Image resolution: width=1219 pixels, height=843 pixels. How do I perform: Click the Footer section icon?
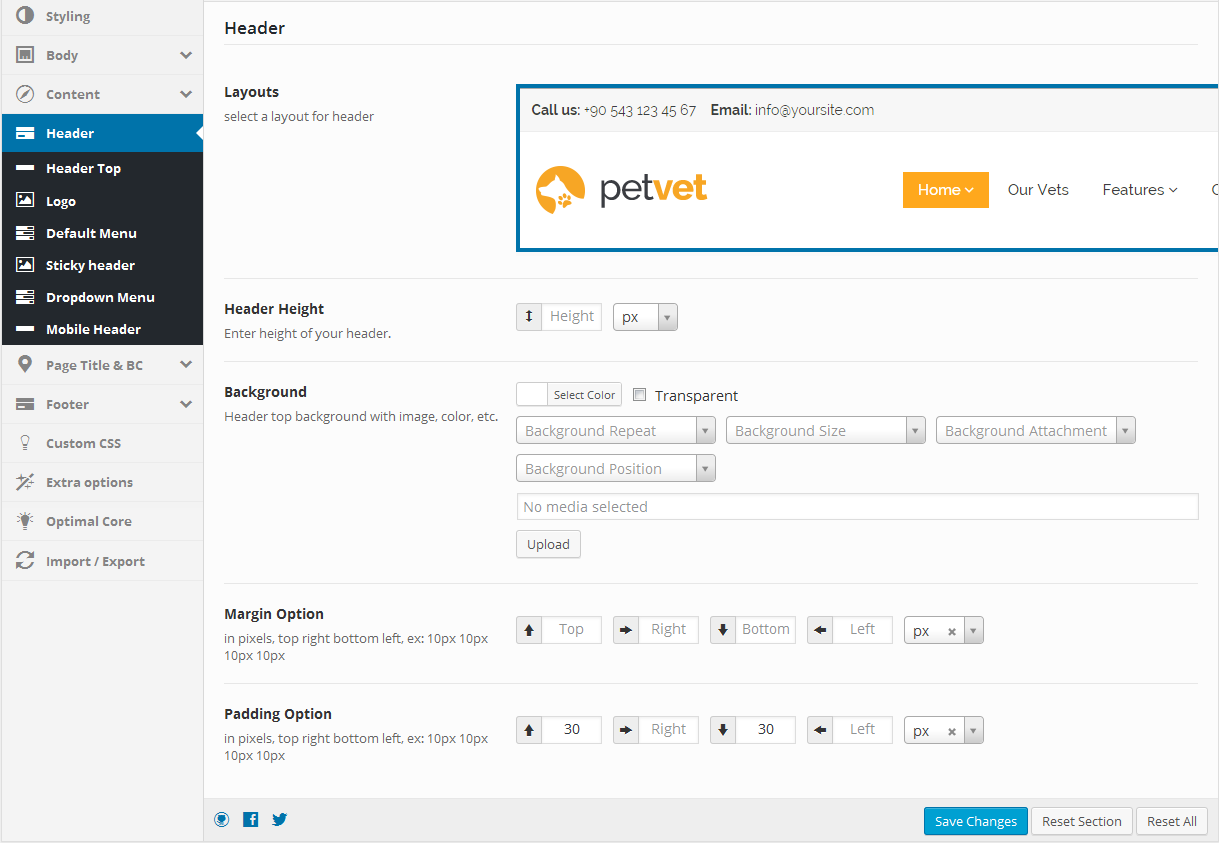pyautogui.click(x=25, y=404)
